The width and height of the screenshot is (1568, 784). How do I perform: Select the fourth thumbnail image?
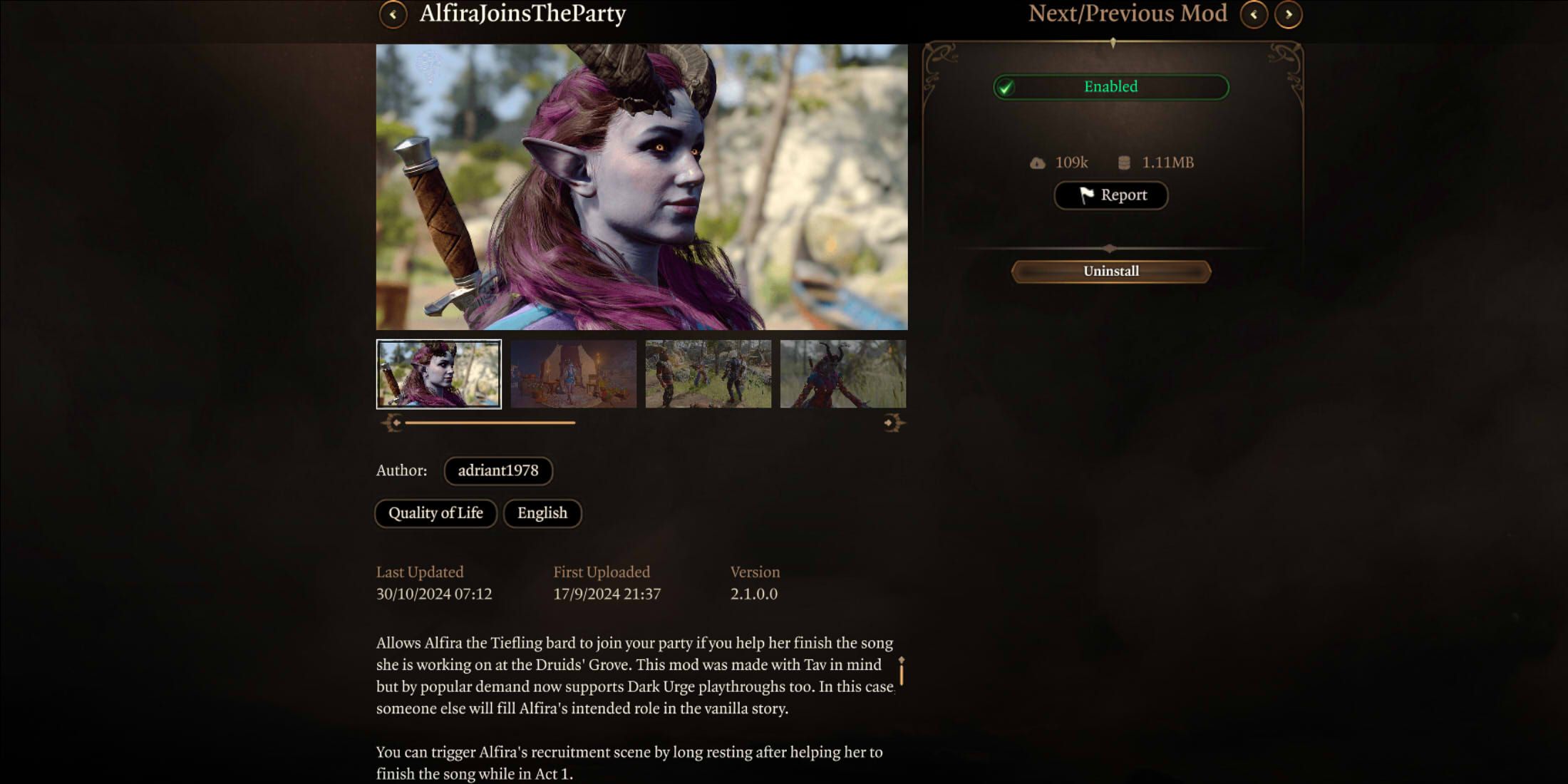pyautogui.click(x=841, y=373)
